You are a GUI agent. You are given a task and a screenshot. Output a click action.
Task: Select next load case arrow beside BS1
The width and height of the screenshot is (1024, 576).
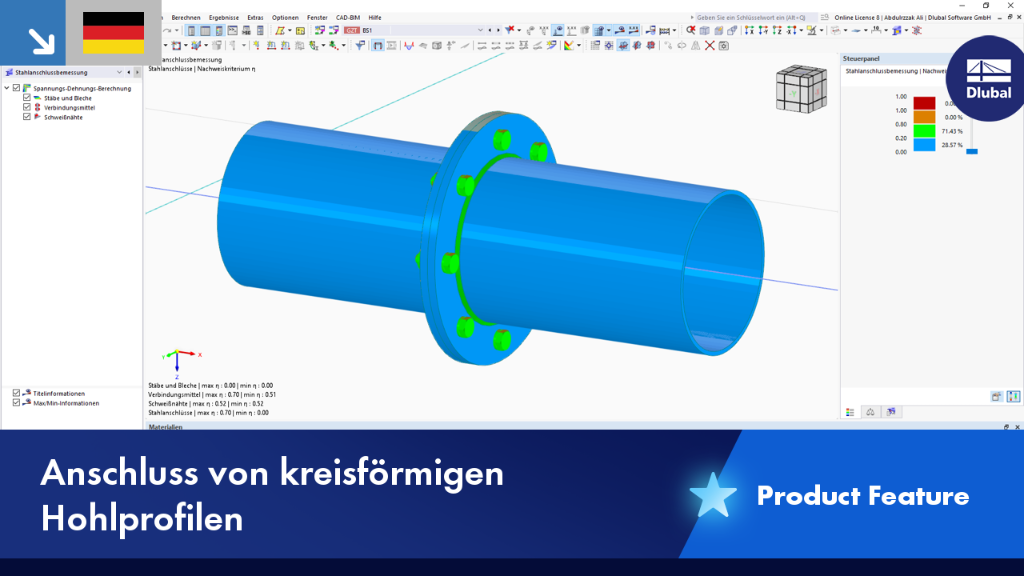499,30
